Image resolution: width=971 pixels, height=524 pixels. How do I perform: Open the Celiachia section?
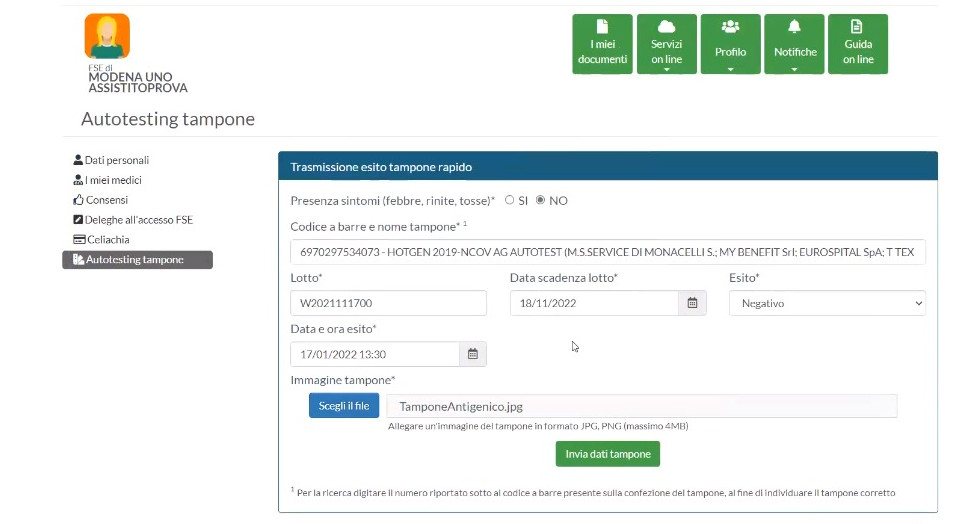[106, 240]
